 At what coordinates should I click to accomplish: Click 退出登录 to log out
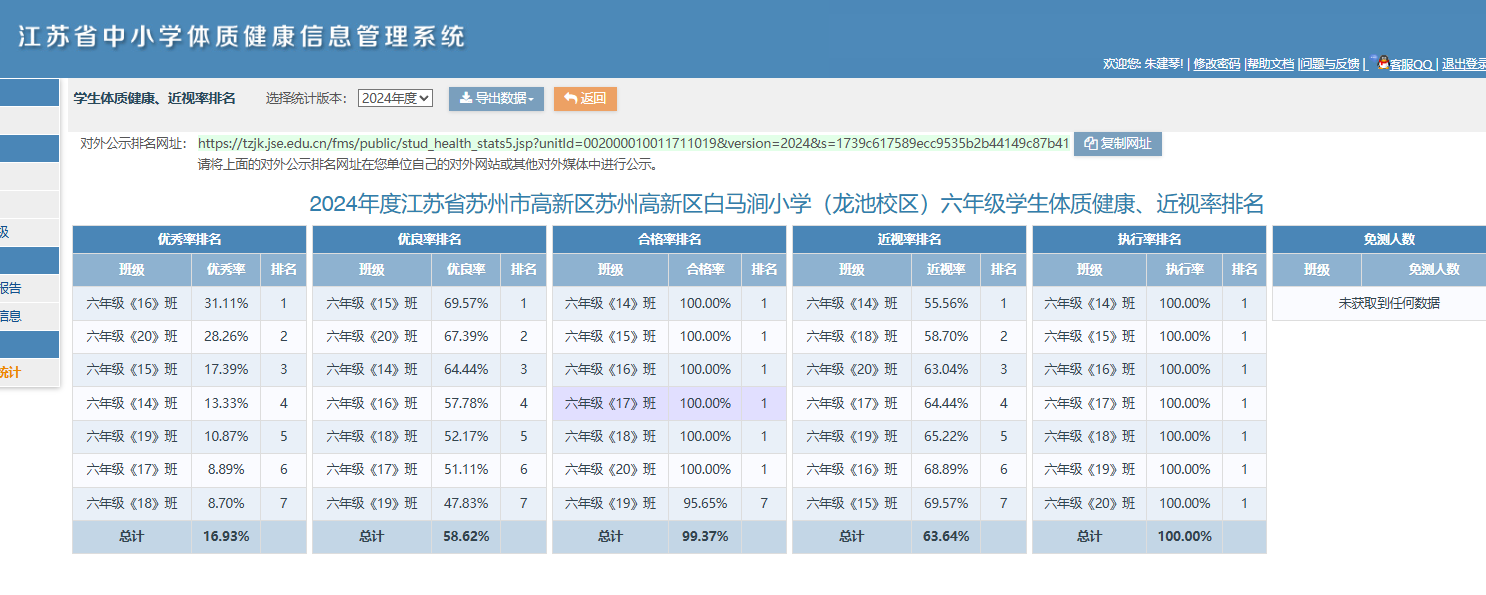click(1463, 64)
